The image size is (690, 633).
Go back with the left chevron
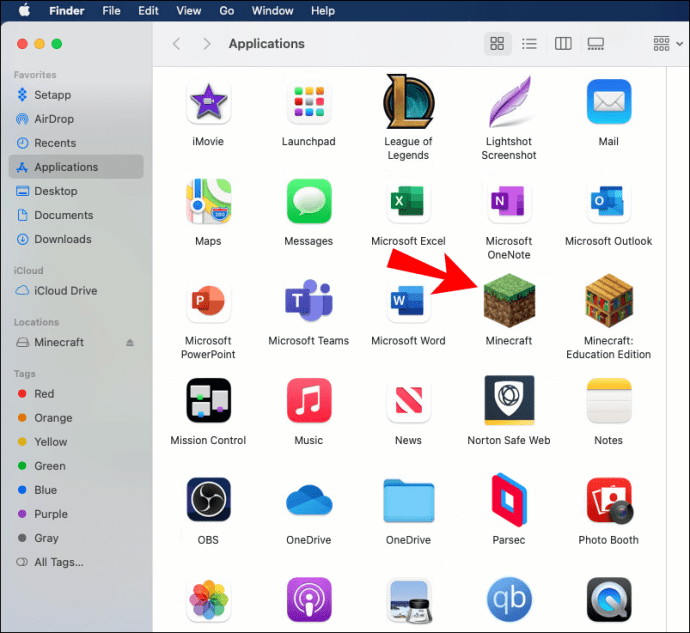click(176, 44)
